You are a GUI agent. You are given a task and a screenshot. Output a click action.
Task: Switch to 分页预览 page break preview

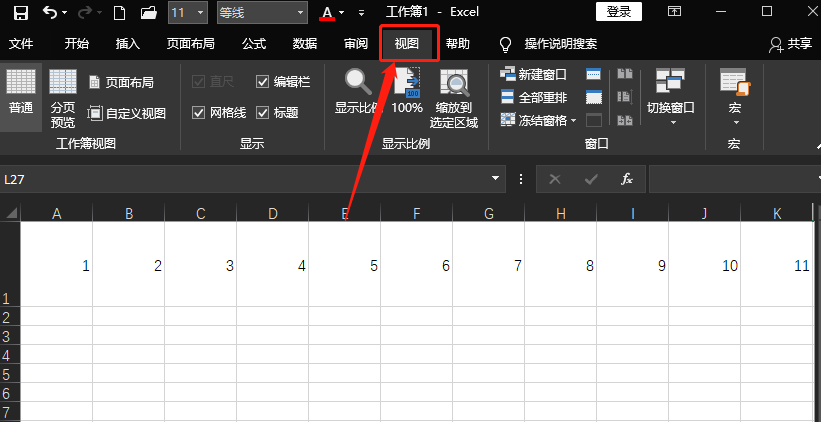pyautogui.click(x=63, y=100)
